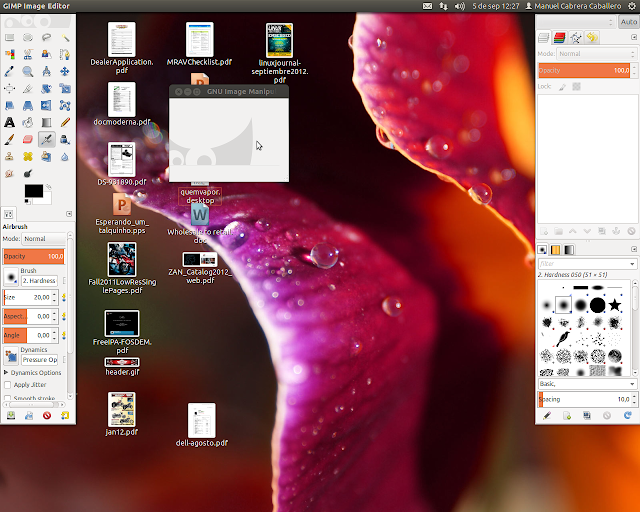
Task: Switch to the Patterns tab
Action: click(x=556, y=249)
